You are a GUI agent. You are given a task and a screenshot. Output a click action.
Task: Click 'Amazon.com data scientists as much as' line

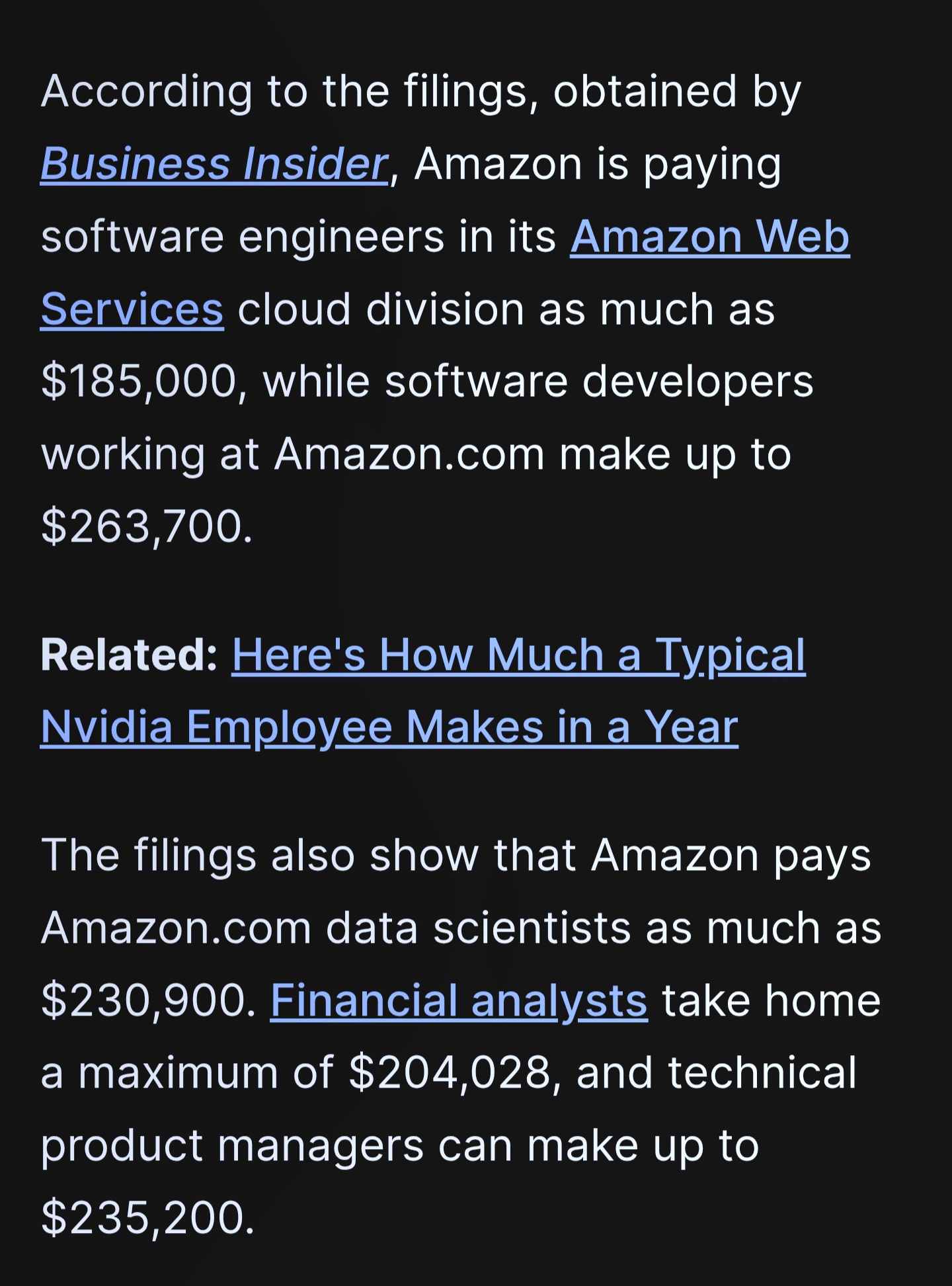[x=460, y=928]
